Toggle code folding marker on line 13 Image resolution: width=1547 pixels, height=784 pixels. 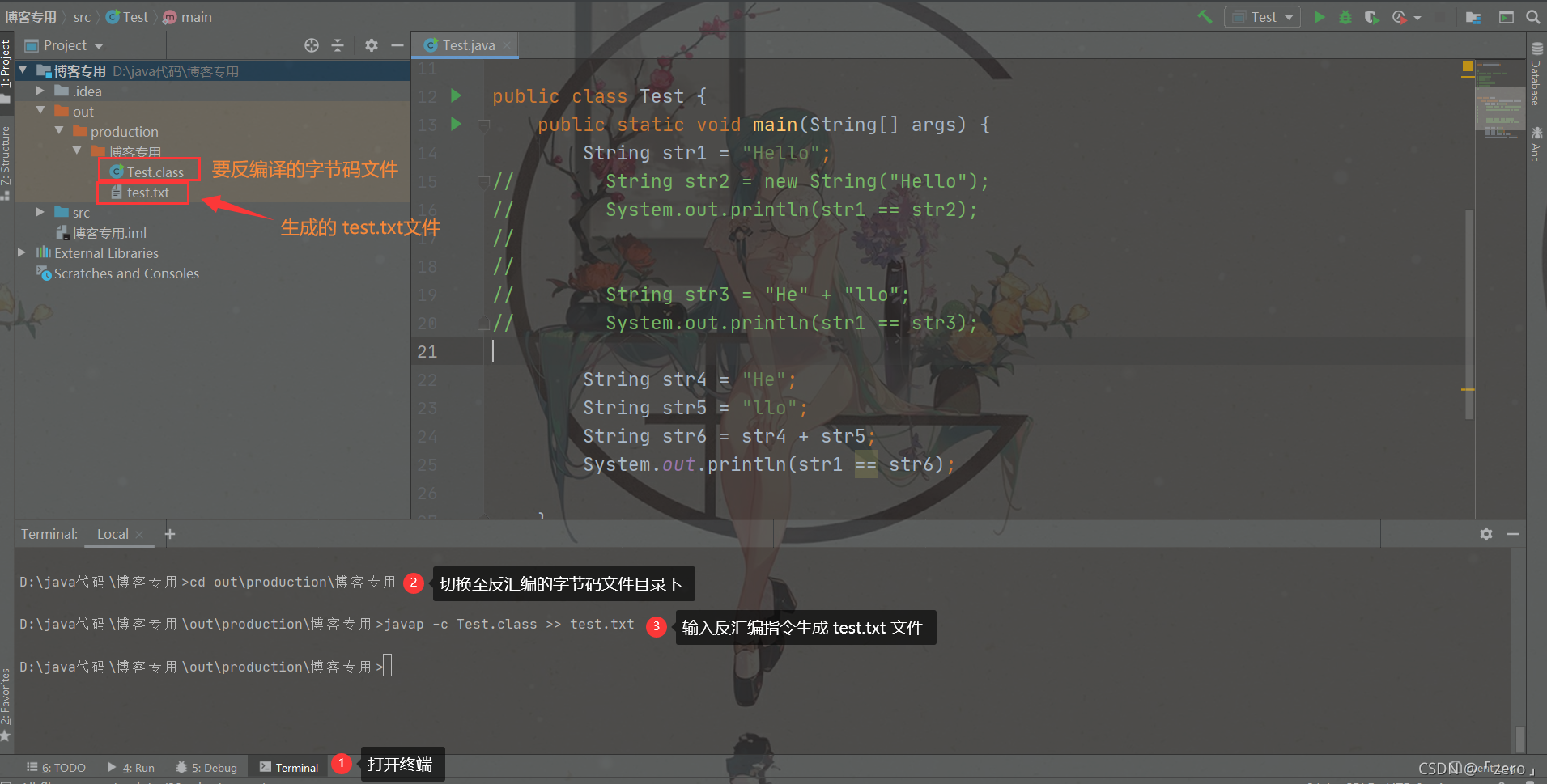point(483,125)
